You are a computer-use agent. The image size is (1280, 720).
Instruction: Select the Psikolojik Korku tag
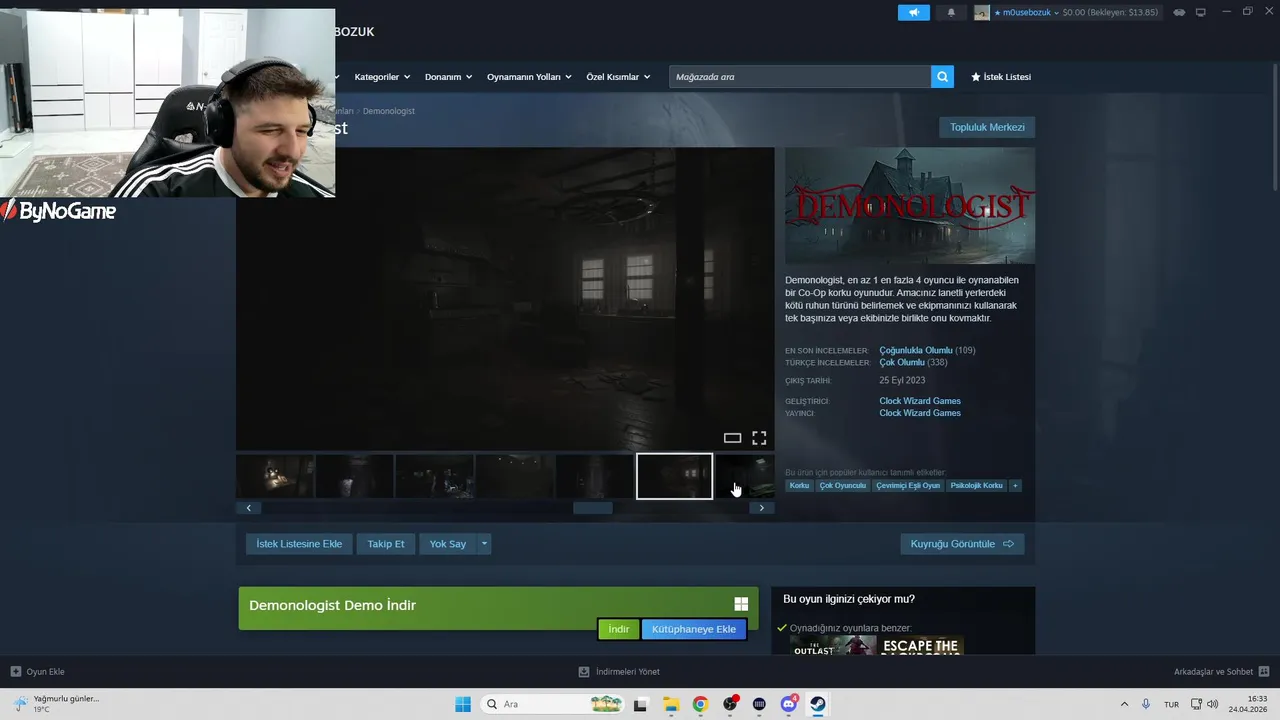(x=977, y=486)
